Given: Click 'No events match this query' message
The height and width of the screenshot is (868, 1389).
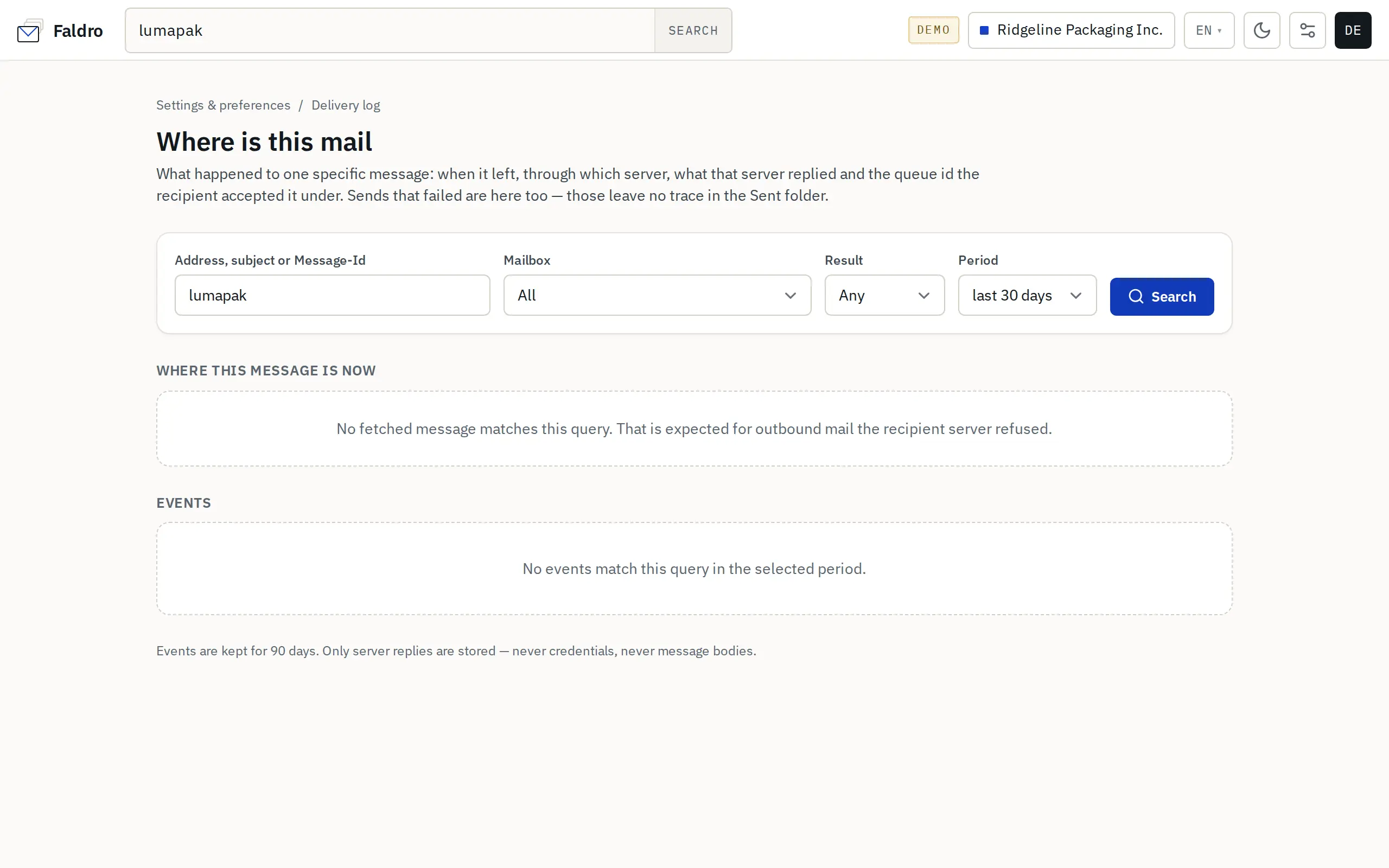Looking at the screenshot, I should tap(694, 569).
